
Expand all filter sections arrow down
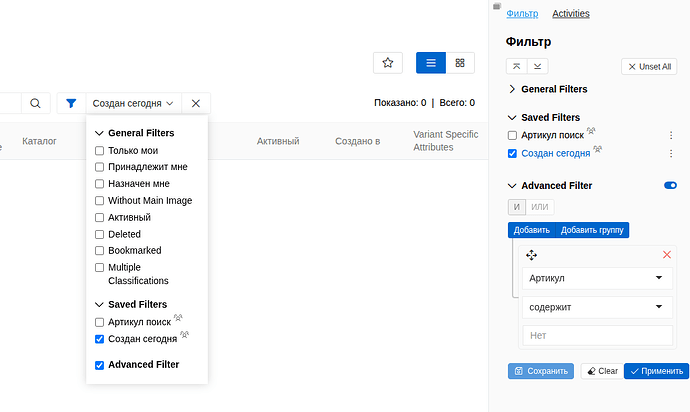[x=538, y=66]
